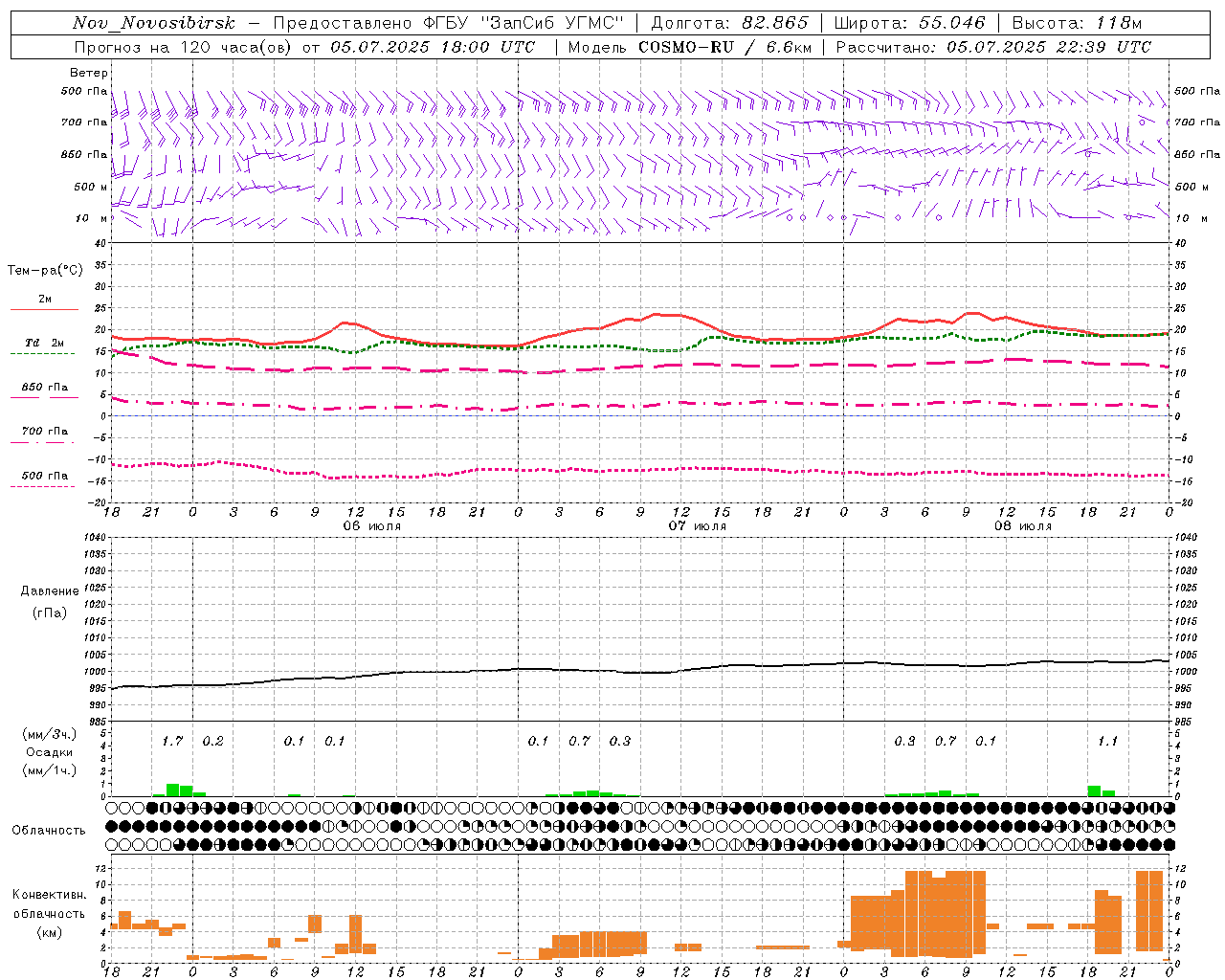Select the 1.7 precipitation amount

click(x=171, y=741)
